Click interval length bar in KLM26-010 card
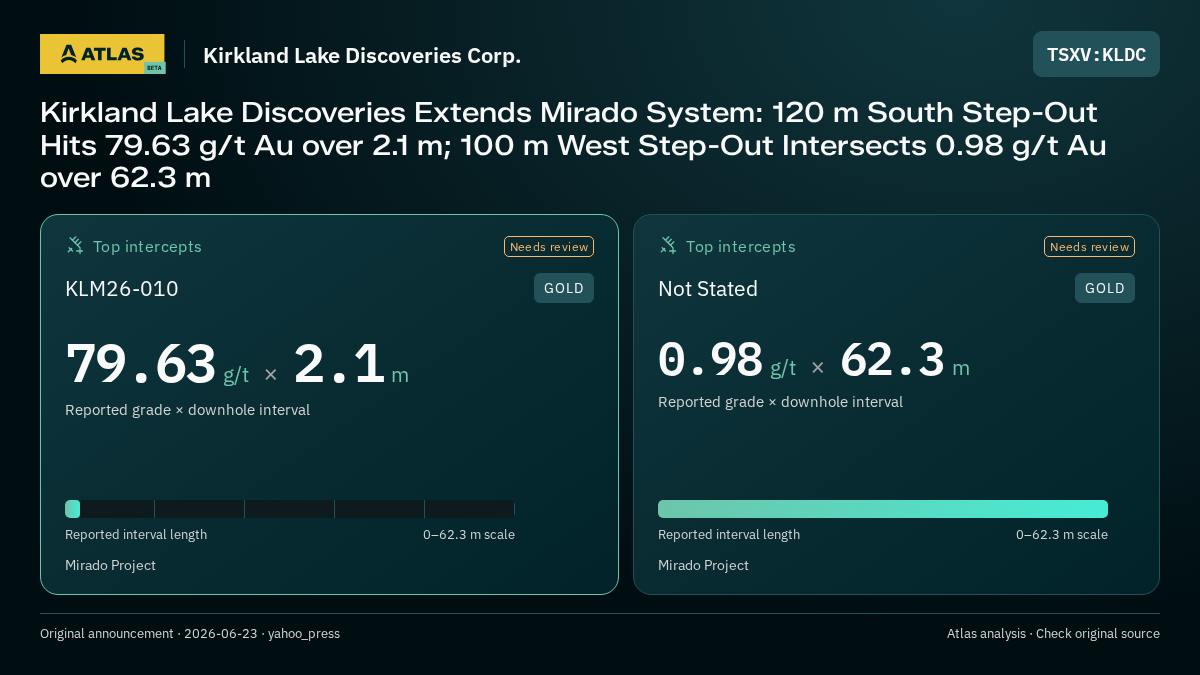Screen dimensions: 1200x675 click(290, 509)
